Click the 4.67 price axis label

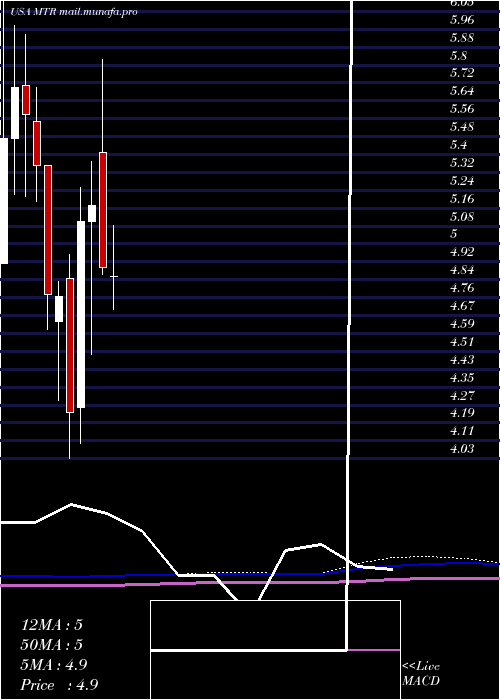[462, 306]
